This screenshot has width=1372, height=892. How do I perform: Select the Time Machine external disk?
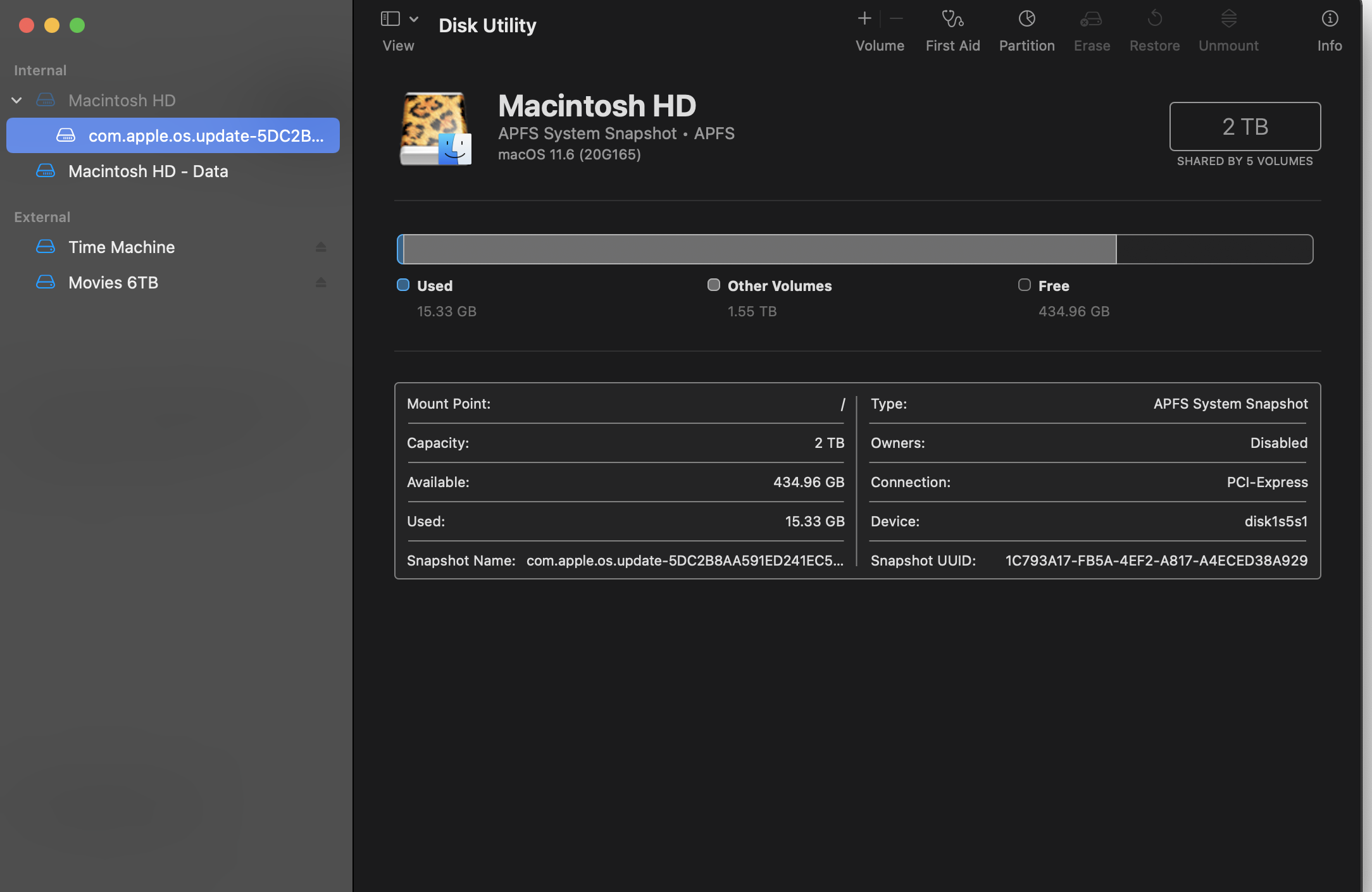122,247
